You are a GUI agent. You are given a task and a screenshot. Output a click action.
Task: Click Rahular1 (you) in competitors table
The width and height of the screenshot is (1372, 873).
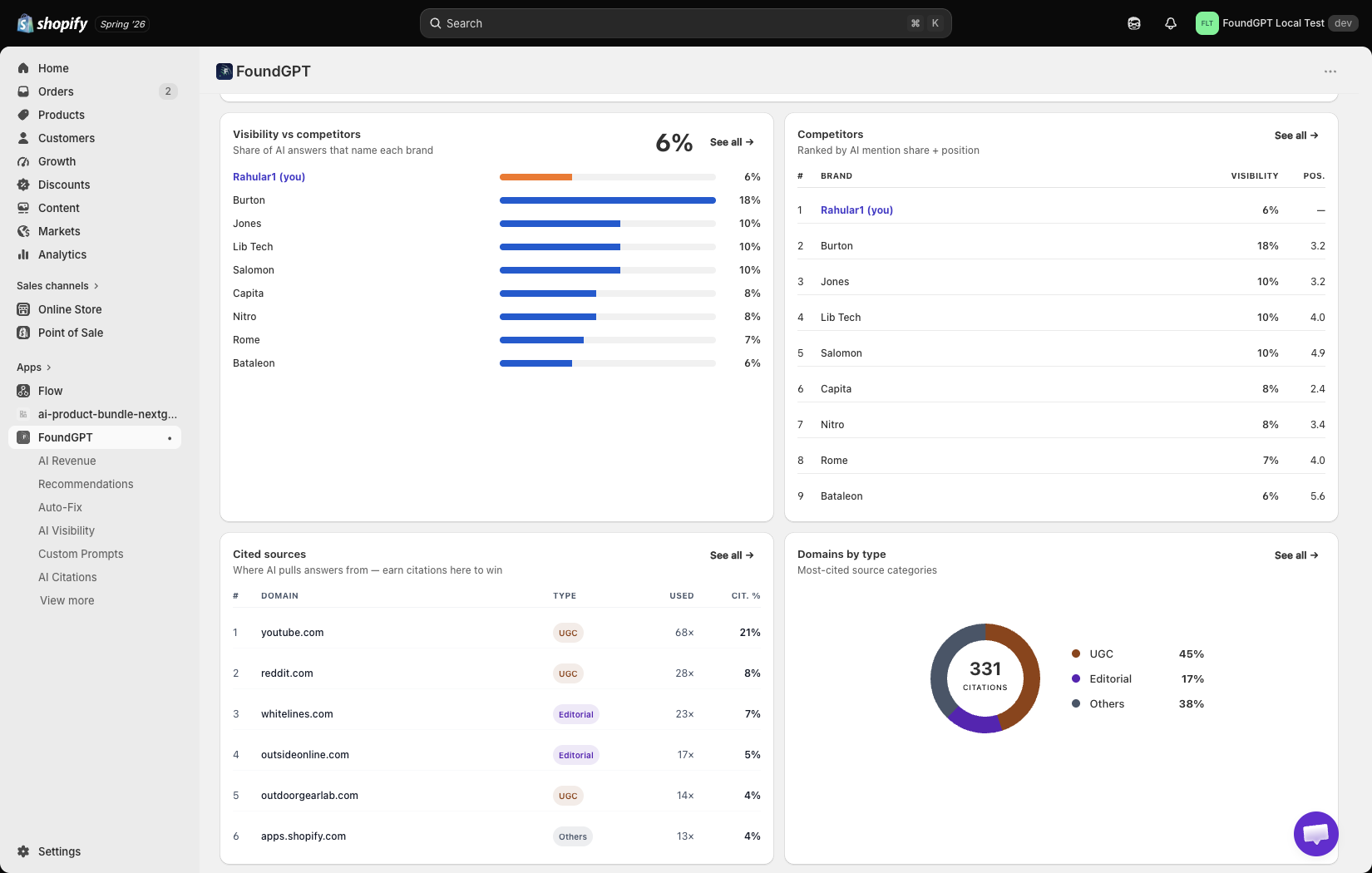(856, 210)
